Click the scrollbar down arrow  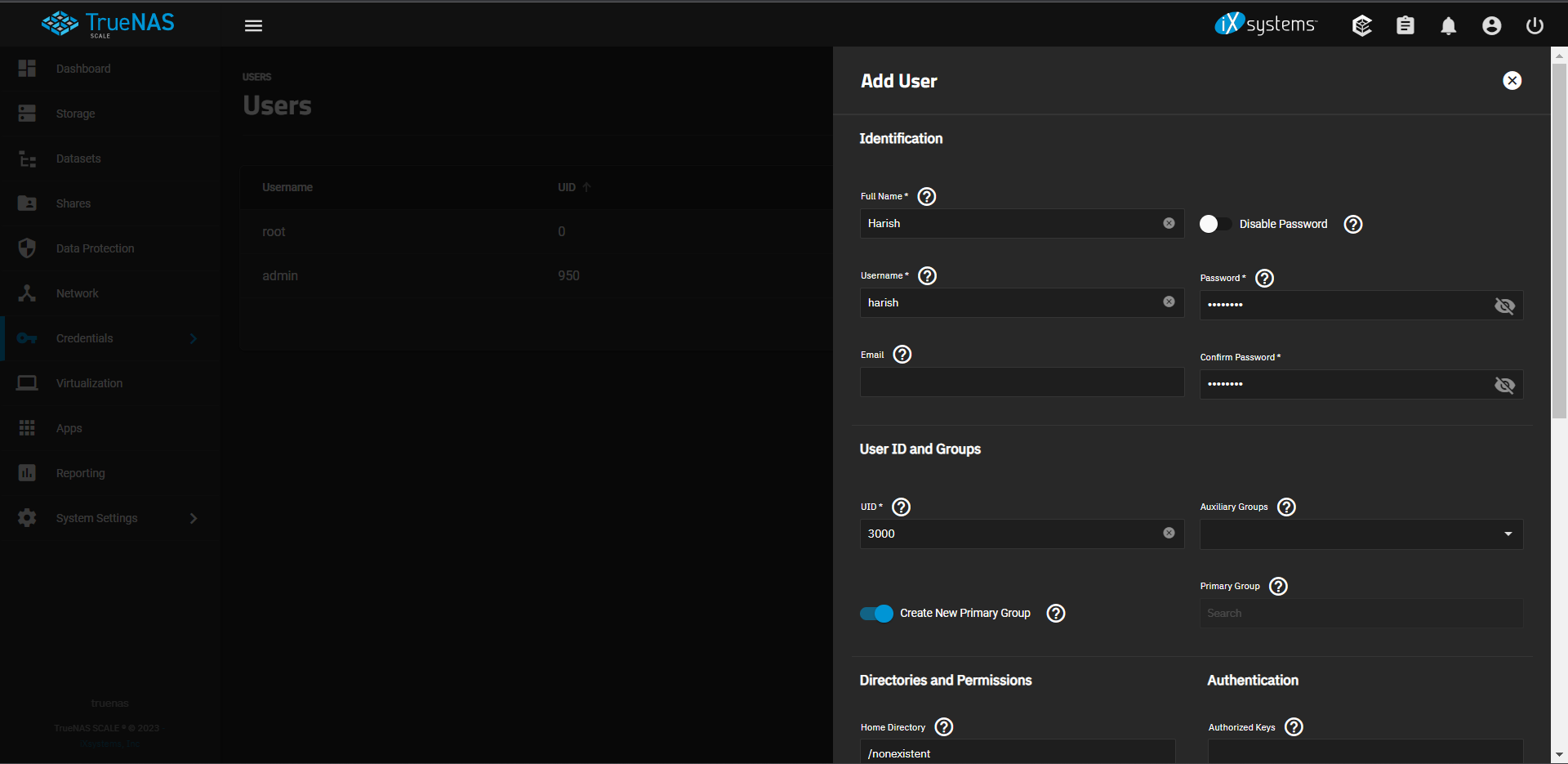[1559, 755]
